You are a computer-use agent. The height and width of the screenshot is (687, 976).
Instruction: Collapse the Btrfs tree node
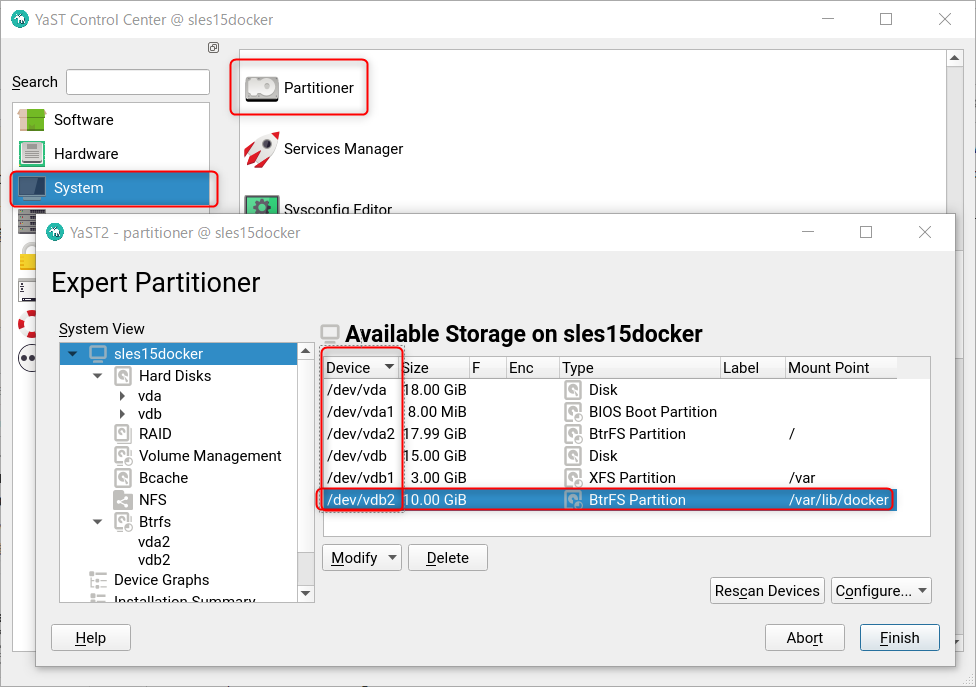(98, 522)
